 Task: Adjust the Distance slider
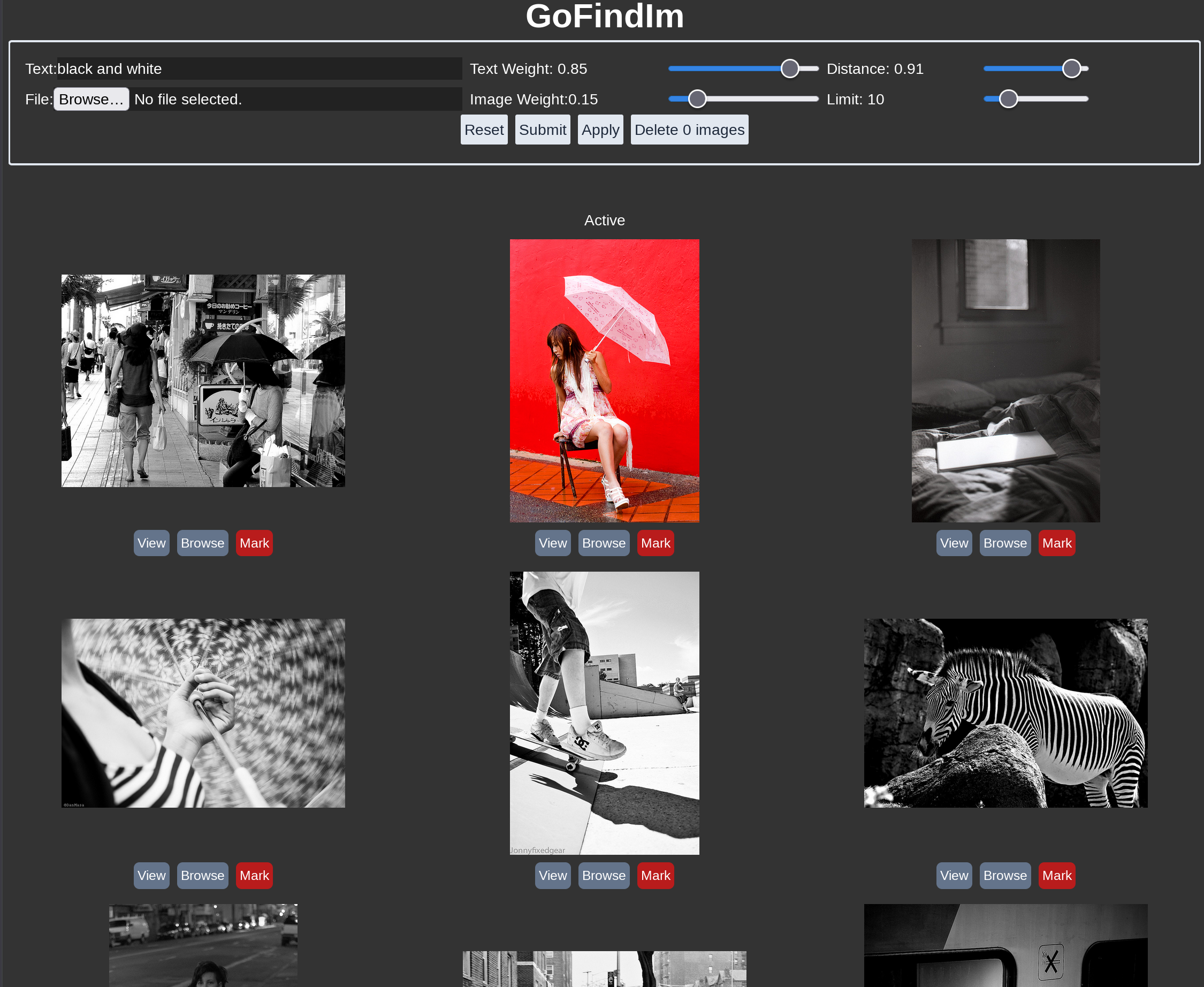[x=1071, y=69]
